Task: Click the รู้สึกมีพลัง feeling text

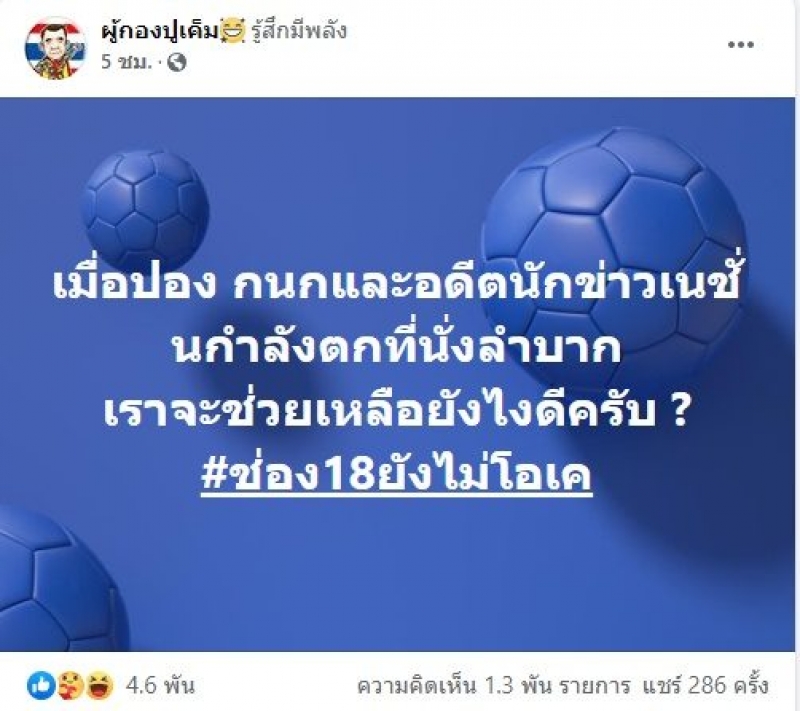Action: tap(300, 31)
